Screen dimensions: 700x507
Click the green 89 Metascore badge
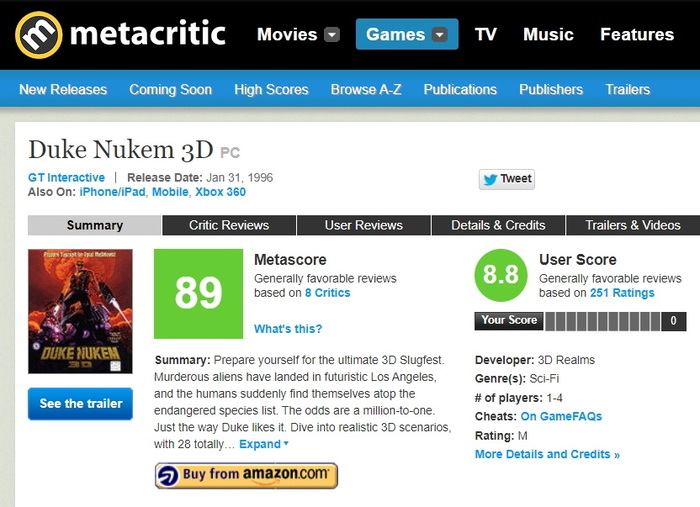pos(198,293)
